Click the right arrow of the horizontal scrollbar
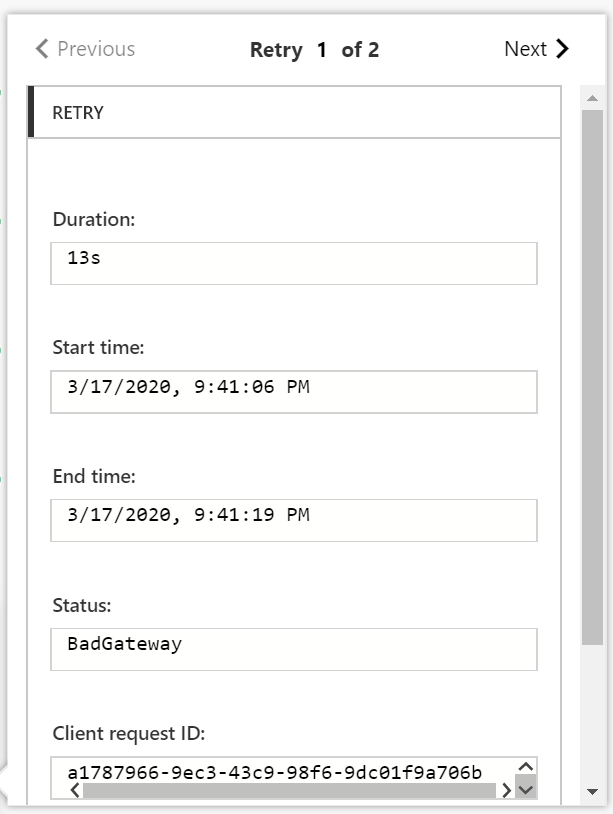The height and width of the screenshot is (814, 613). click(x=507, y=791)
